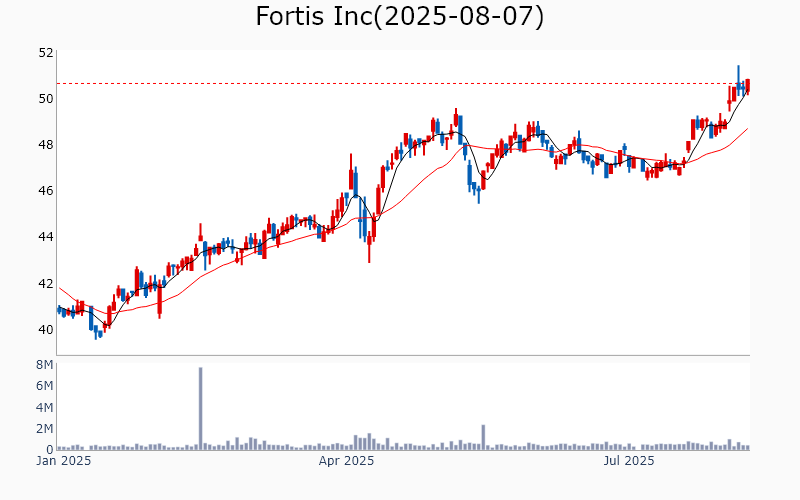Image resolution: width=800 pixels, height=500 pixels.
Task: Click the 8M volume axis label
Action: [44, 365]
